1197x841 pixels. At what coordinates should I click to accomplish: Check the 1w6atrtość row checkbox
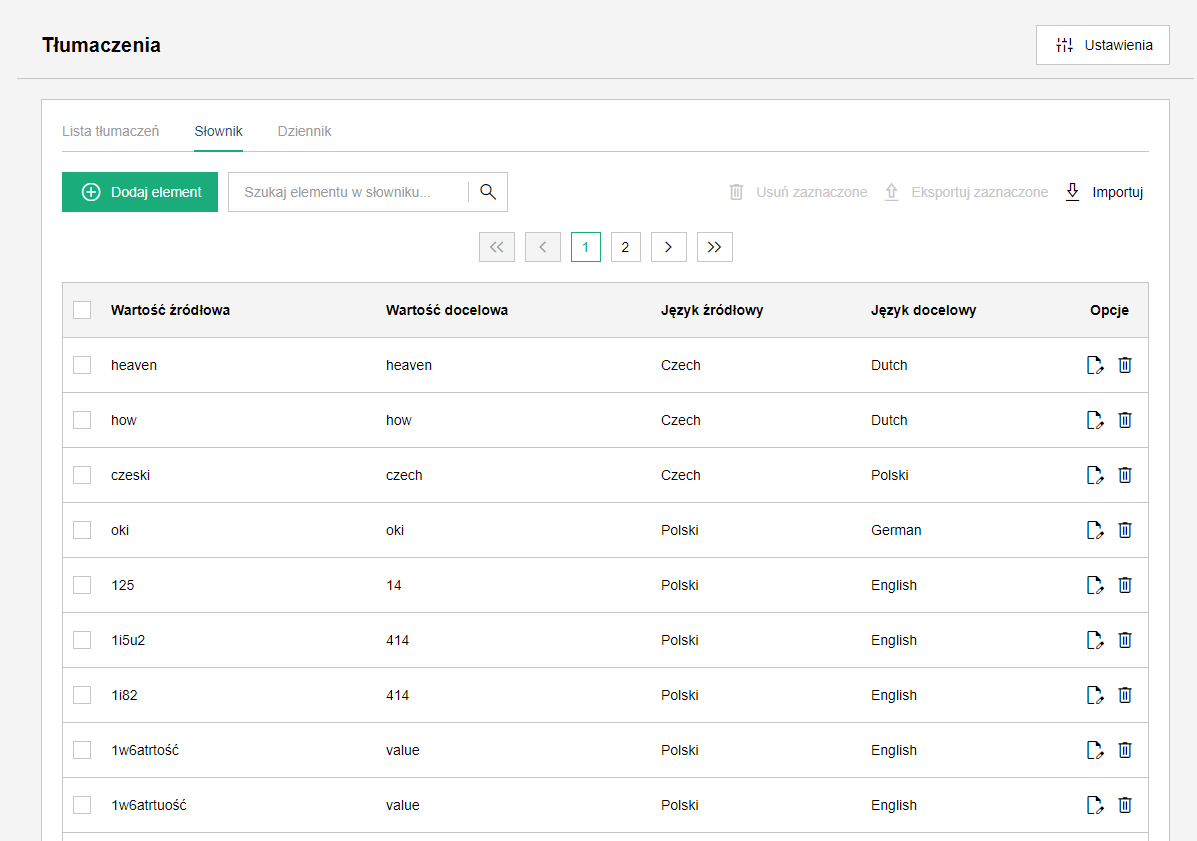[x=82, y=749]
